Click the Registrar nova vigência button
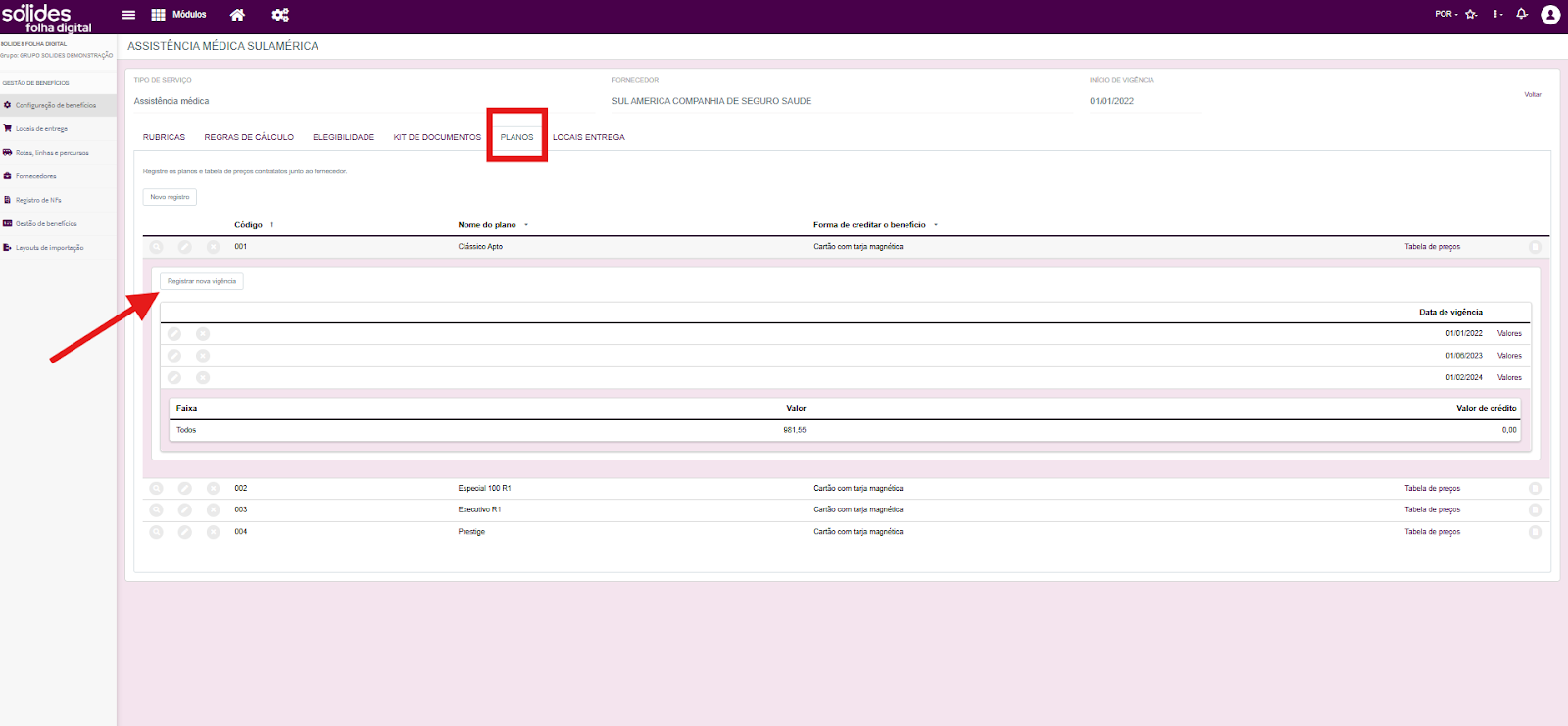The height and width of the screenshot is (726, 1568). [202, 281]
